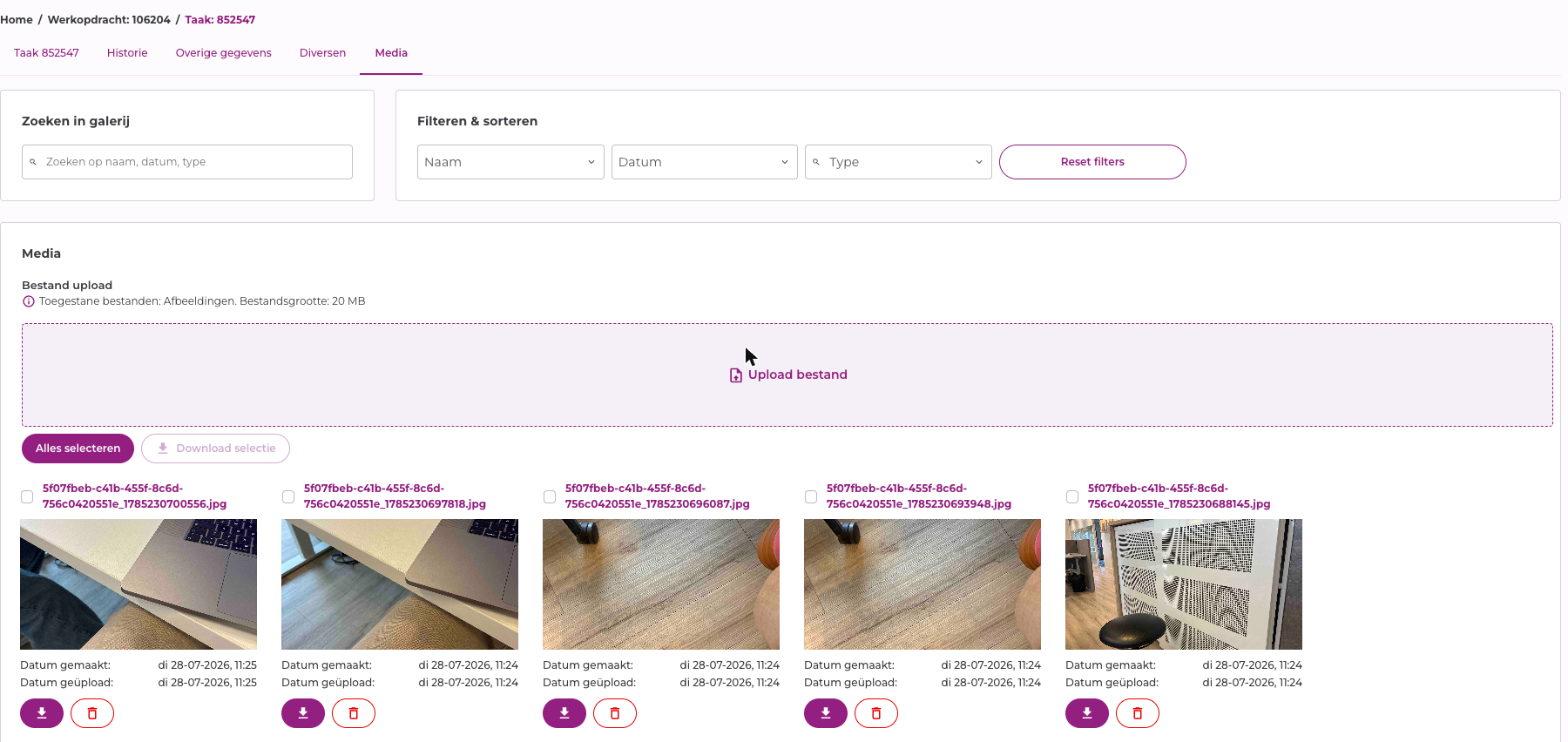The height and width of the screenshot is (742, 1568).
Task: Download the image ending in 693948.jpg
Action: point(826,713)
